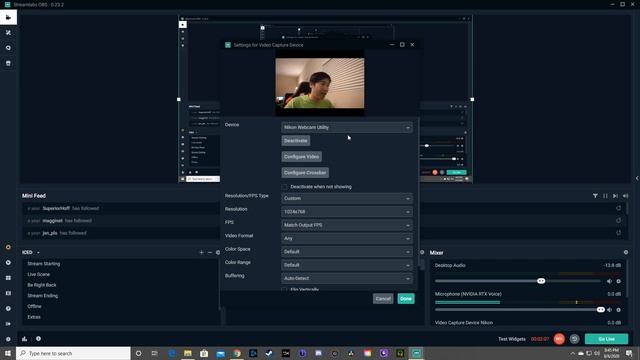Image resolution: width=640 pixels, height=360 pixels.
Task: Click the Windows search box
Action: tap(73, 353)
